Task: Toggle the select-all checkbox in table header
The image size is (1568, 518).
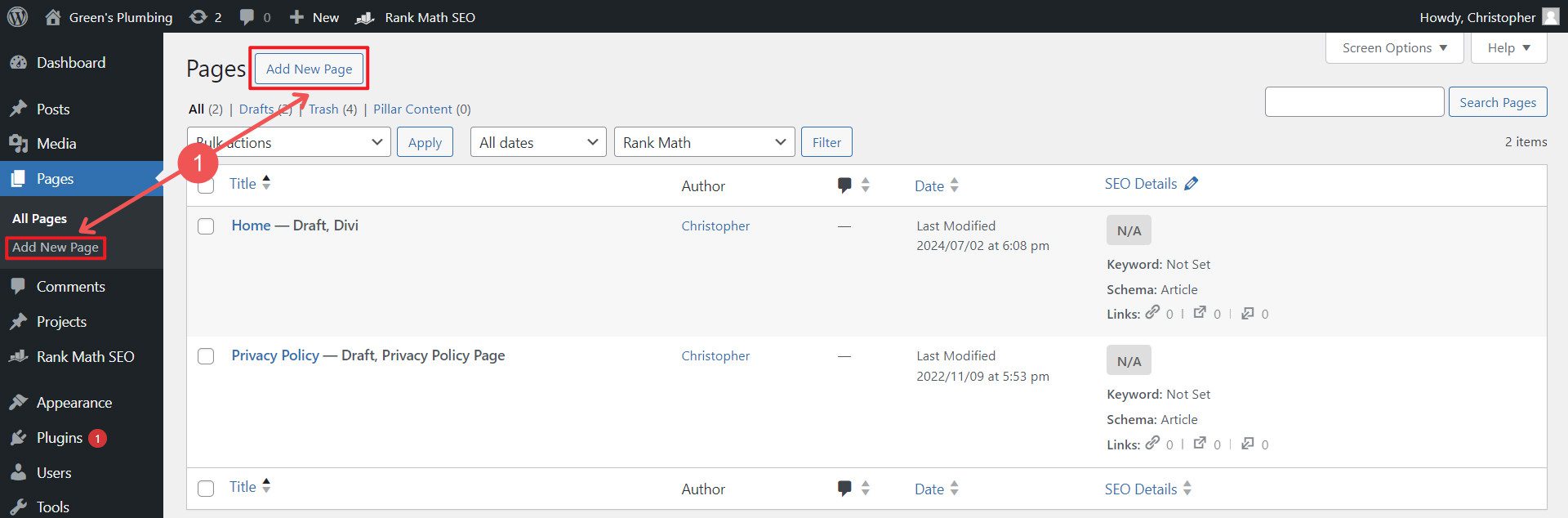Action: tap(206, 185)
